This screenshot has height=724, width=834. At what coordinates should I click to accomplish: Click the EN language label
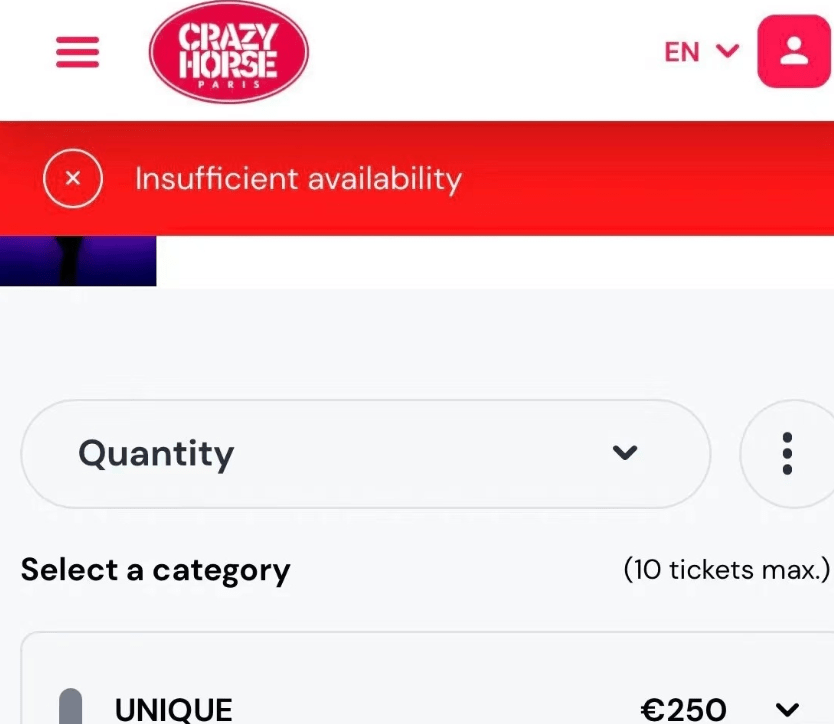tap(682, 52)
